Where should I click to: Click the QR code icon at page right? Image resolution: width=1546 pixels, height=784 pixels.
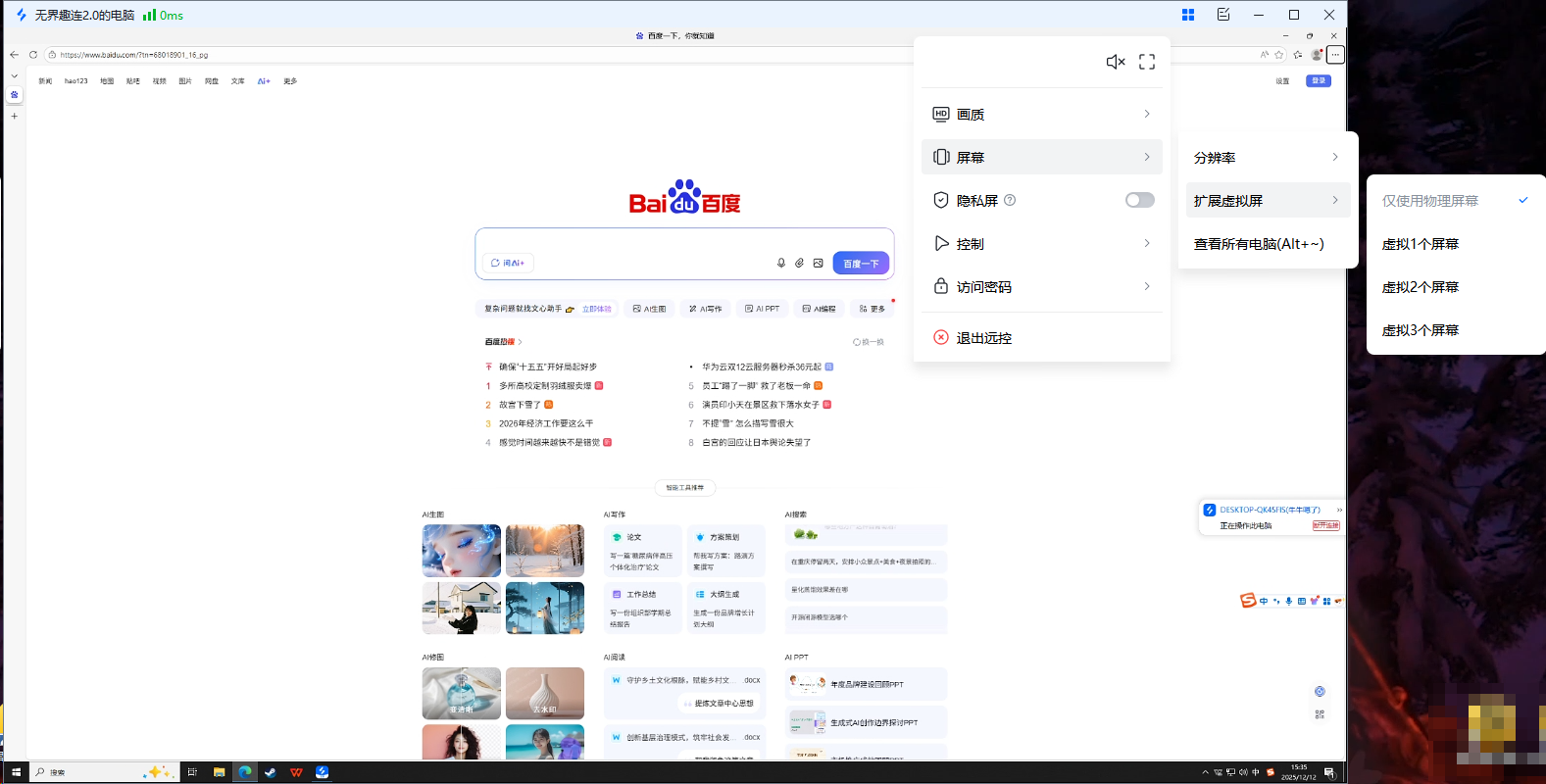1320,714
